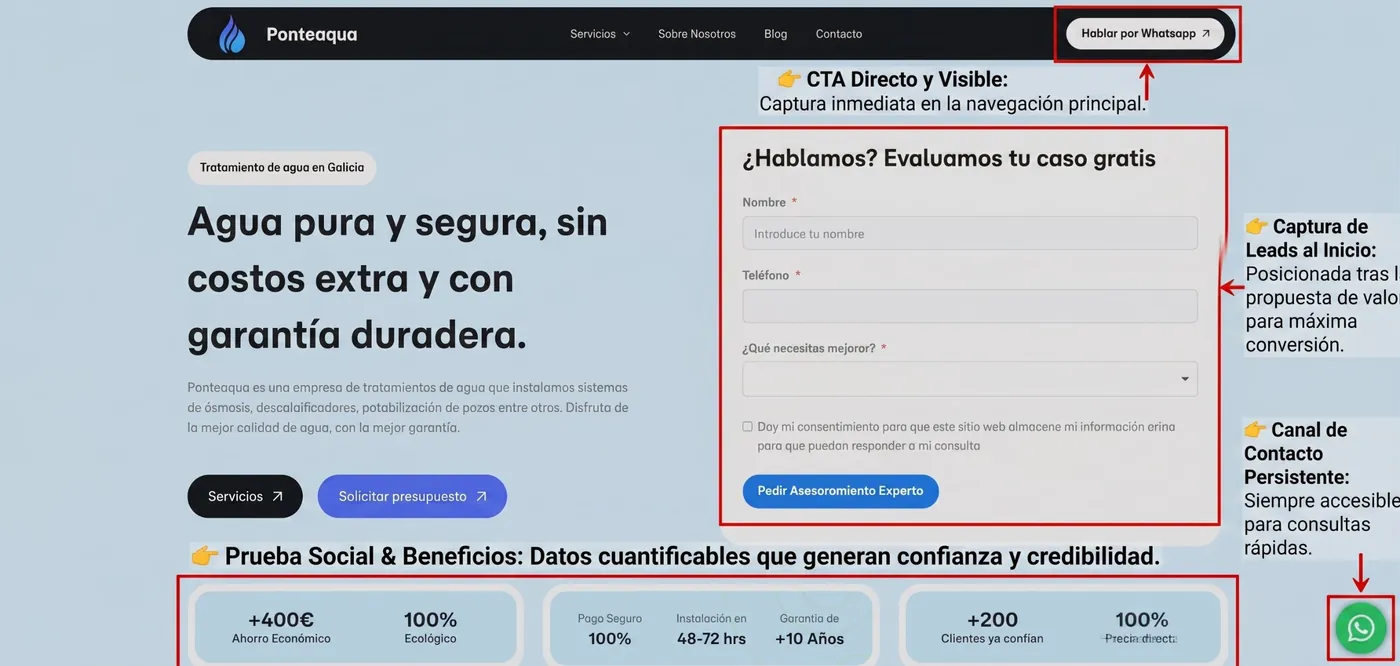Focus the Nombre input field

(970, 233)
